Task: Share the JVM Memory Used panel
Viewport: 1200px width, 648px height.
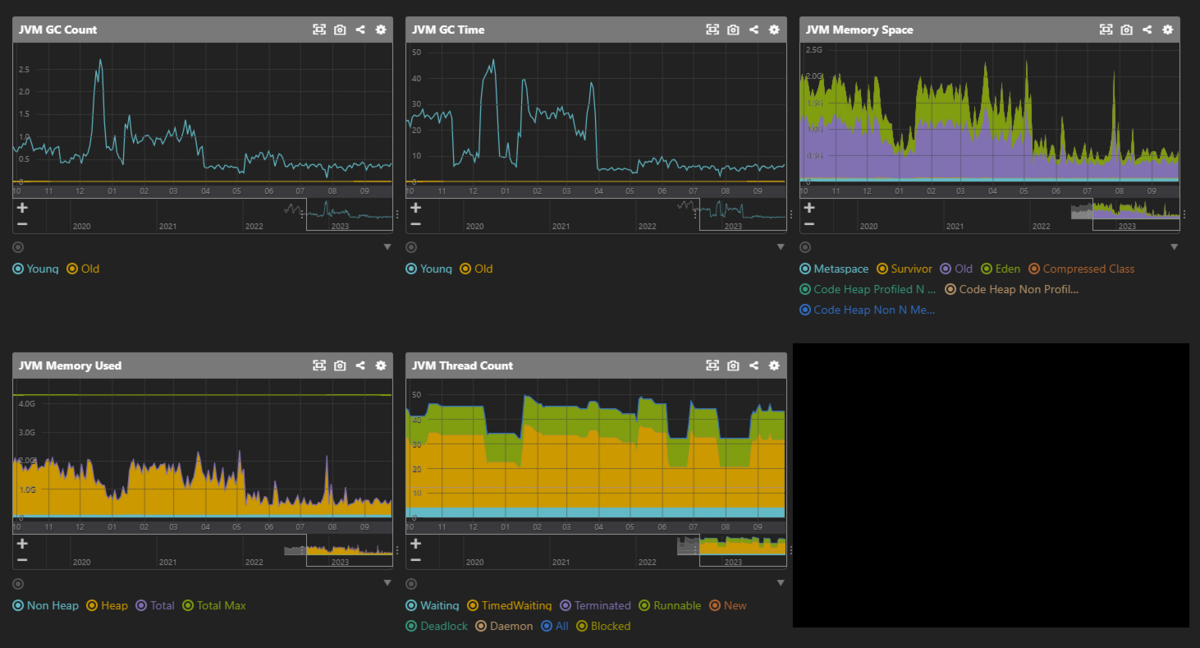Action: click(360, 366)
